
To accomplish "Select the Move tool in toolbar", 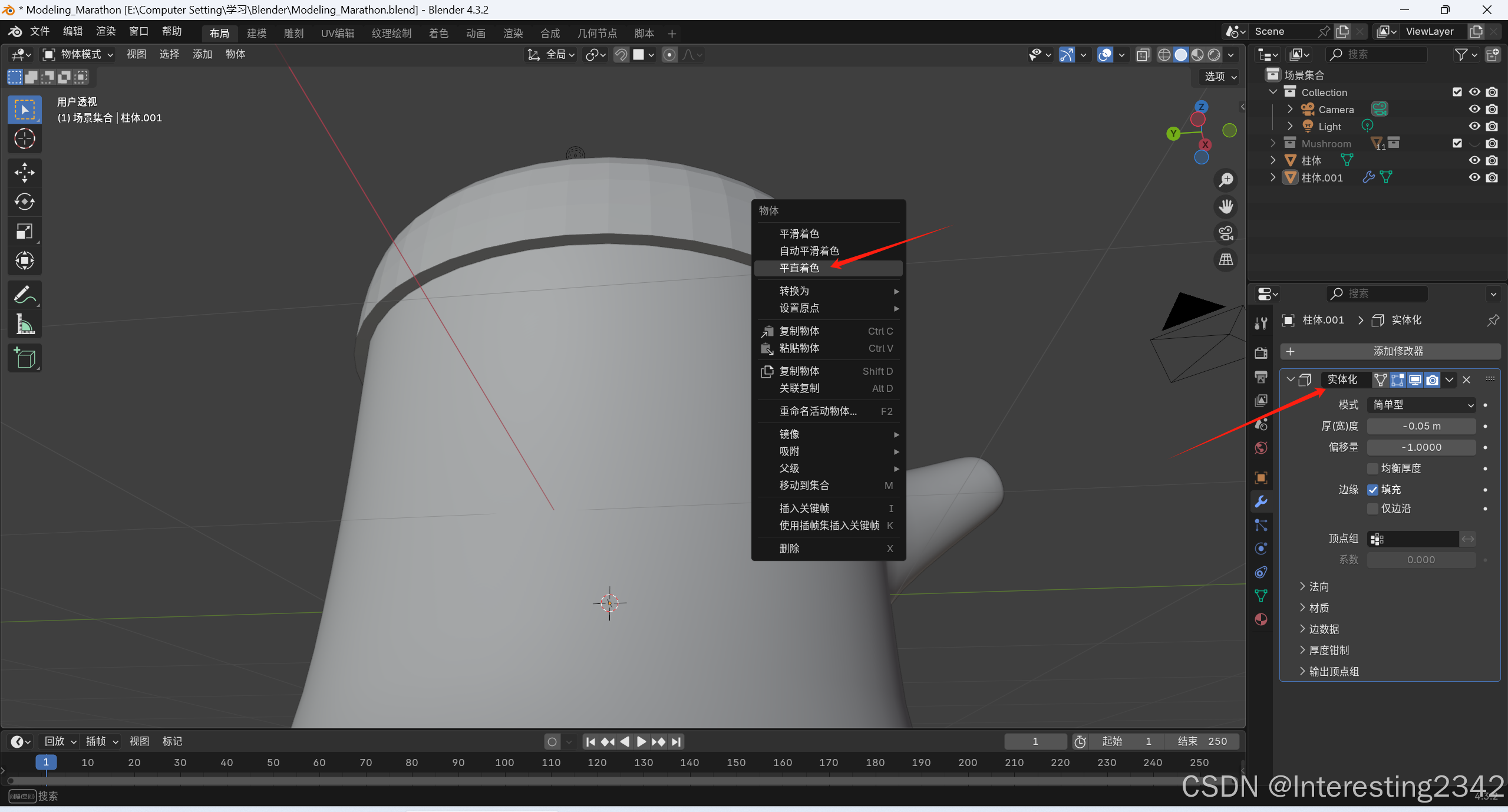I will (x=24, y=173).
